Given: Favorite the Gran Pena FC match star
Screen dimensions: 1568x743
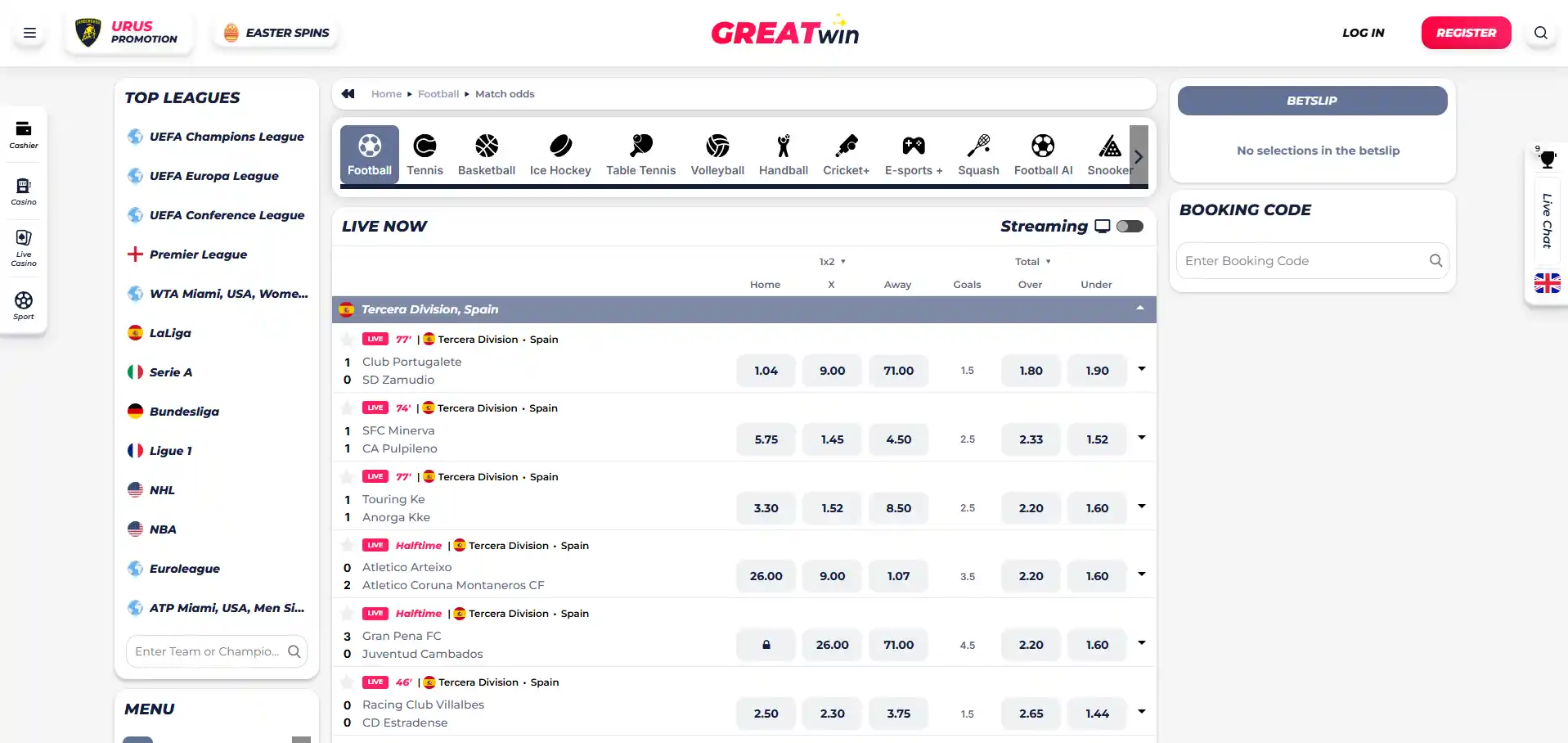Looking at the screenshot, I should [348, 613].
